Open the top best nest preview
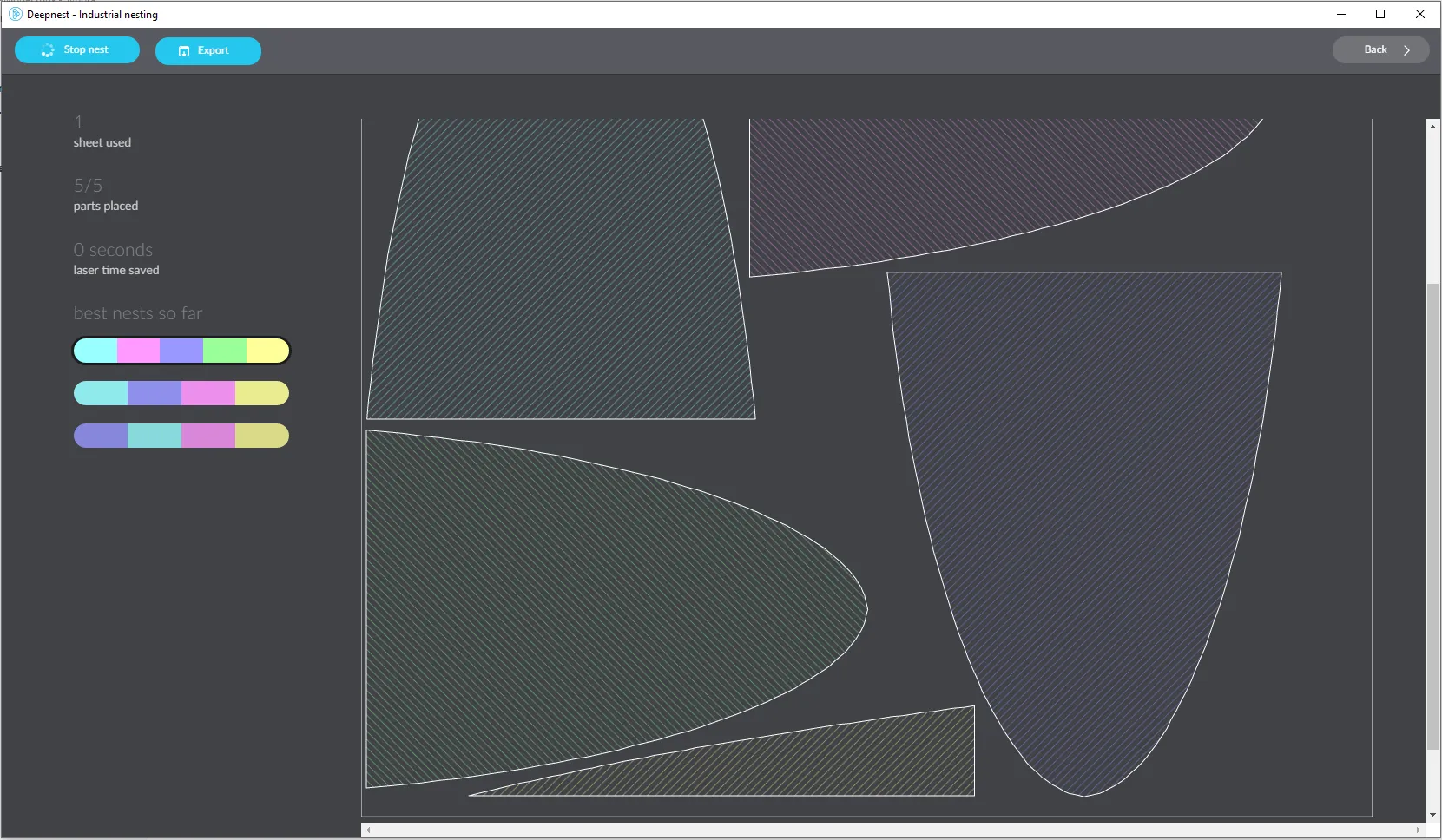Viewport: 1442px width, 840px height. click(181, 351)
